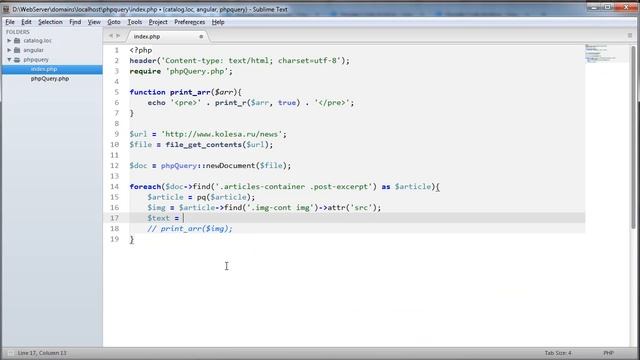This screenshot has width=640, height=360.
Task: Open the Find menu
Action: point(75,22)
